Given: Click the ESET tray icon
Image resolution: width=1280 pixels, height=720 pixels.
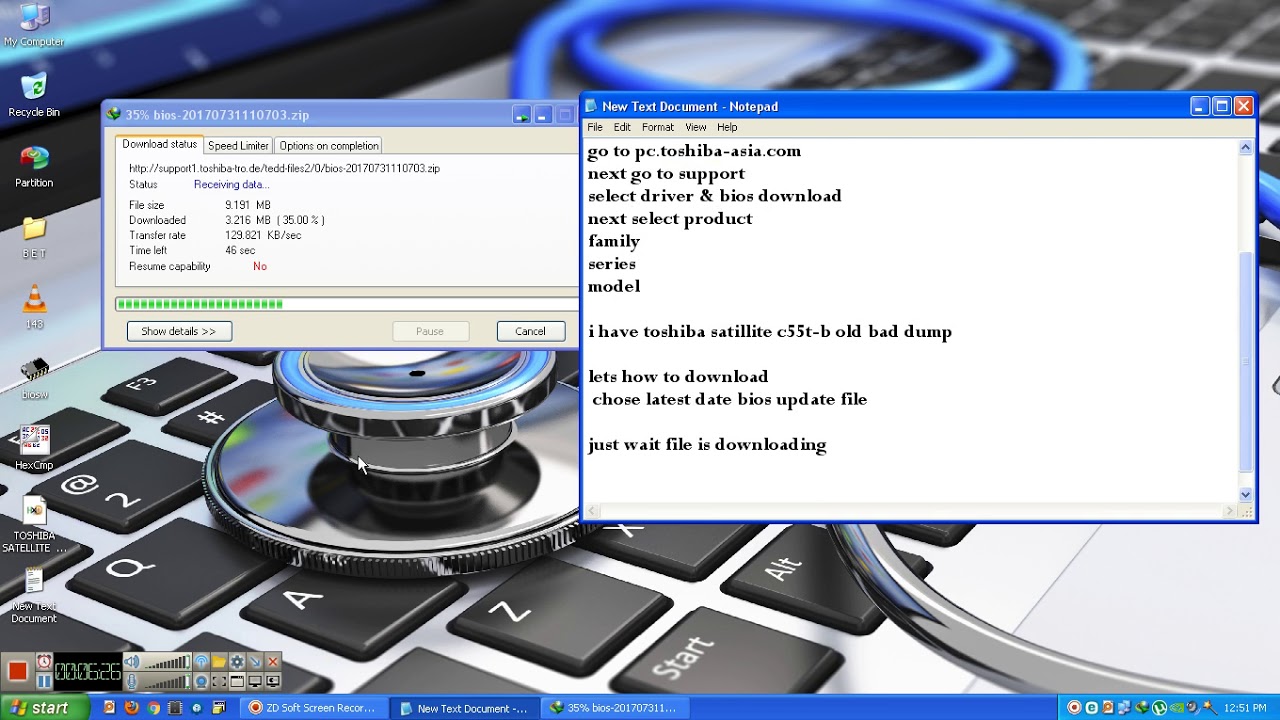Looking at the screenshot, I should 1091,707.
